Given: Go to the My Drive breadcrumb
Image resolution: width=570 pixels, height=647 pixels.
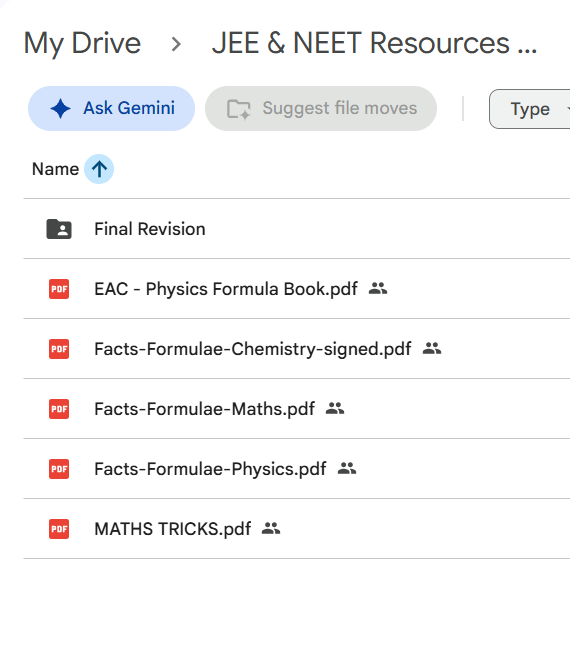Looking at the screenshot, I should click(82, 43).
